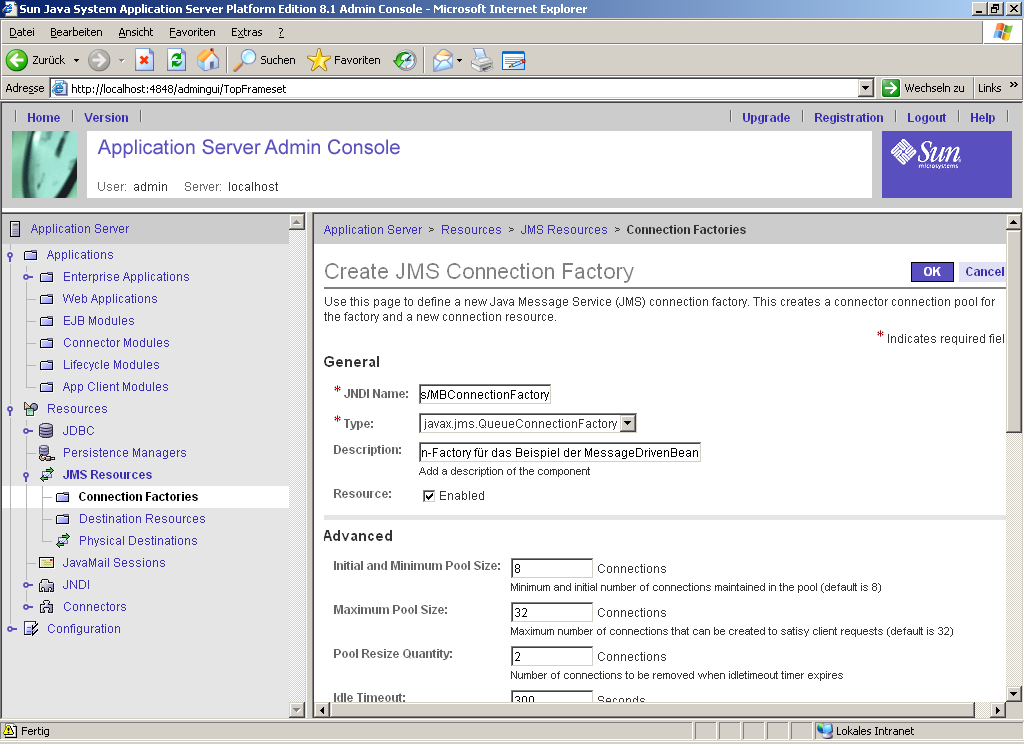Screen dimensions: 1024x744
Task: Open the Mail button dropdown arrow
Action: [459, 60]
